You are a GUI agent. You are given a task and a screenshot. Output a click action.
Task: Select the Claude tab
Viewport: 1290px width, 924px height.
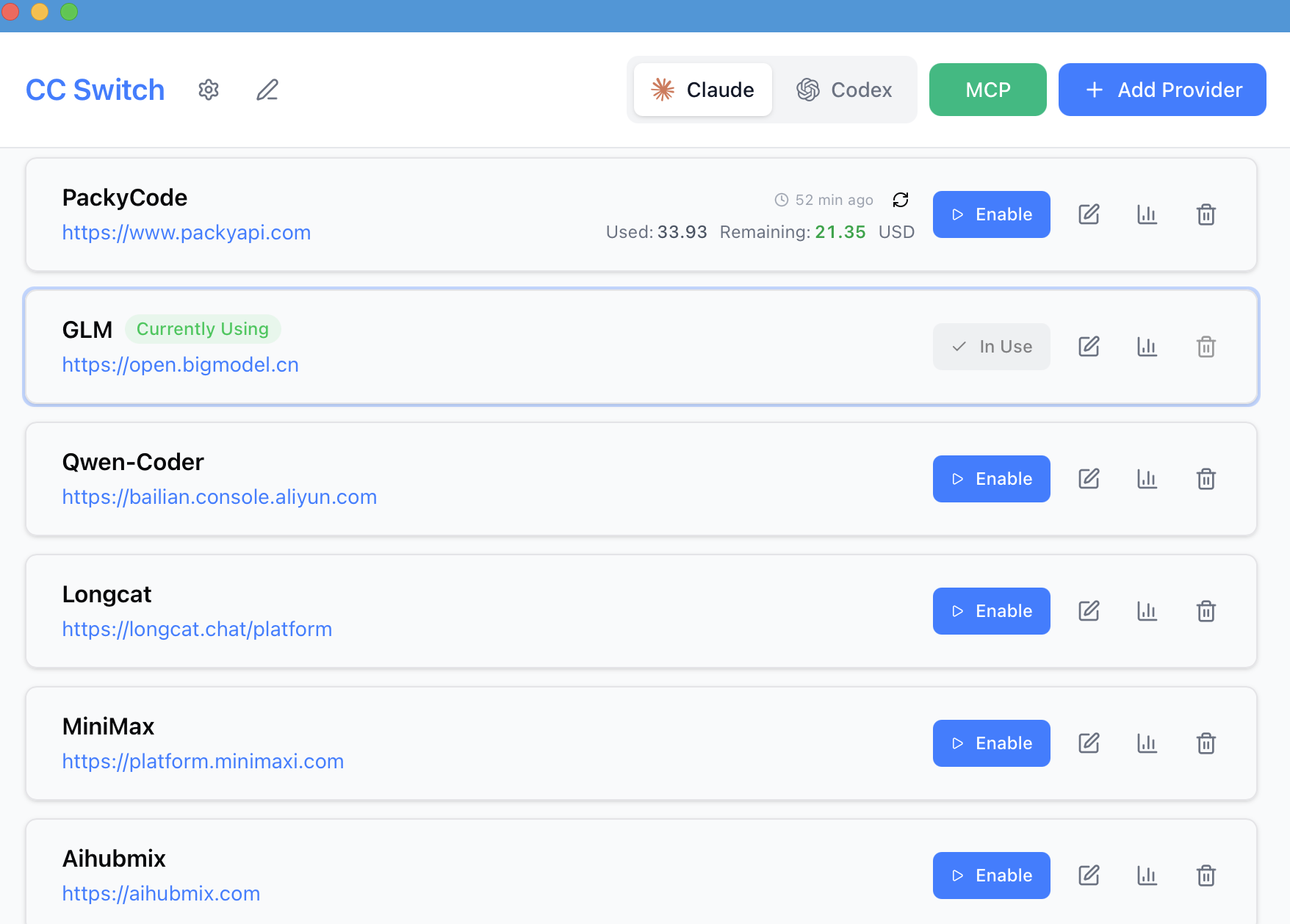[702, 90]
